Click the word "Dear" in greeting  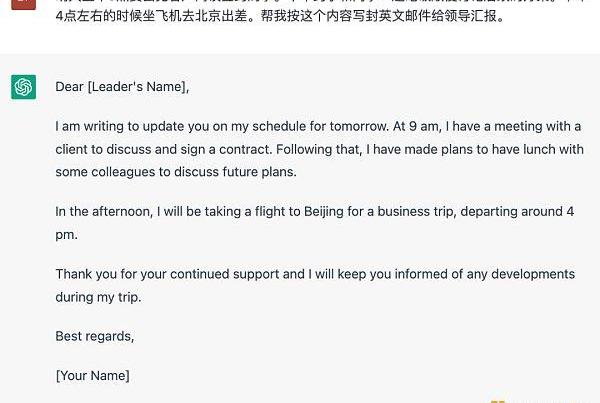point(70,87)
